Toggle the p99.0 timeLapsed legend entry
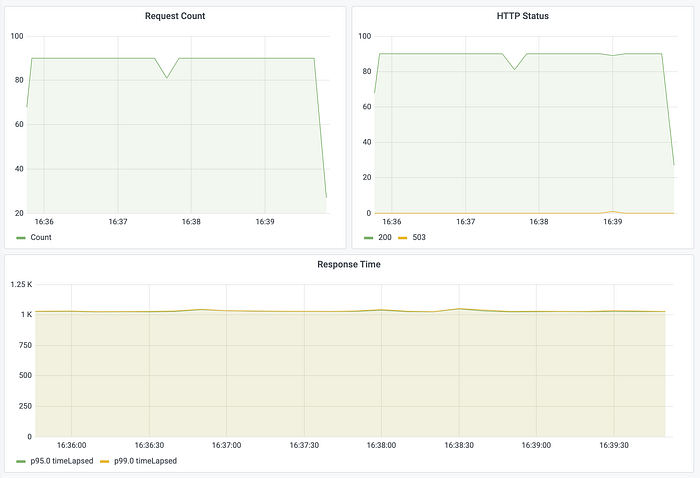Viewport: 700px width, 478px height. [x=145, y=461]
